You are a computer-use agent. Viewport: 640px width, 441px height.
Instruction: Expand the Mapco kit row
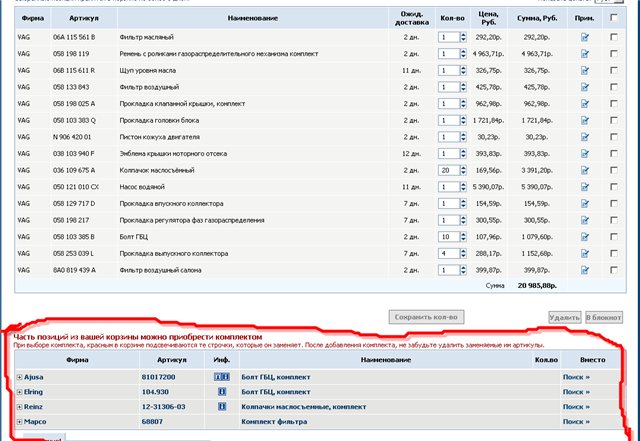pyautogui.click(x=19, y=422)
